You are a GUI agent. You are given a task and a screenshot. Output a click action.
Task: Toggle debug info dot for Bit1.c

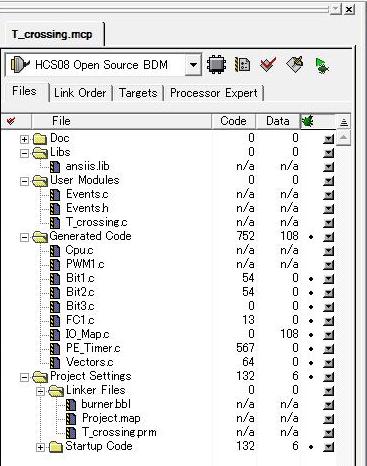311,279
